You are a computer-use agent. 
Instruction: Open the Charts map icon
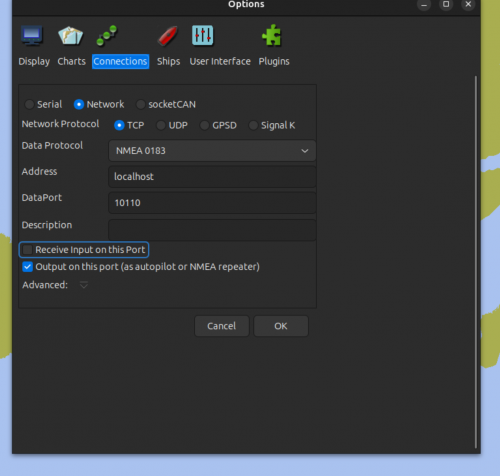coord(70,35)
